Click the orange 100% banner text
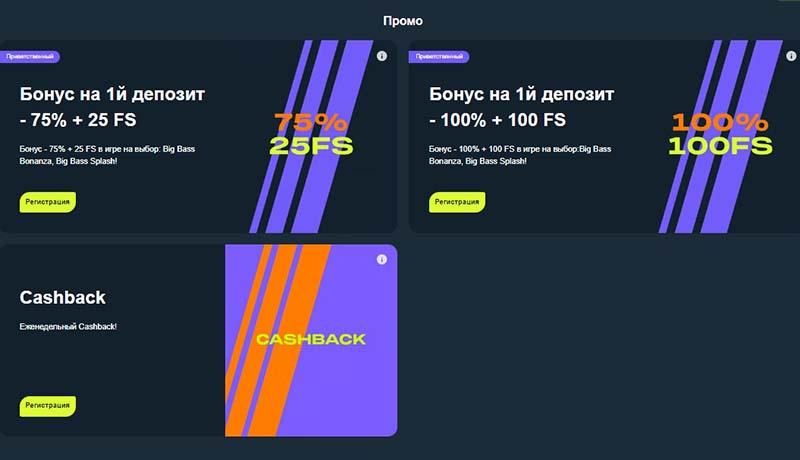The image size is (800, 460). click(719, 122)
